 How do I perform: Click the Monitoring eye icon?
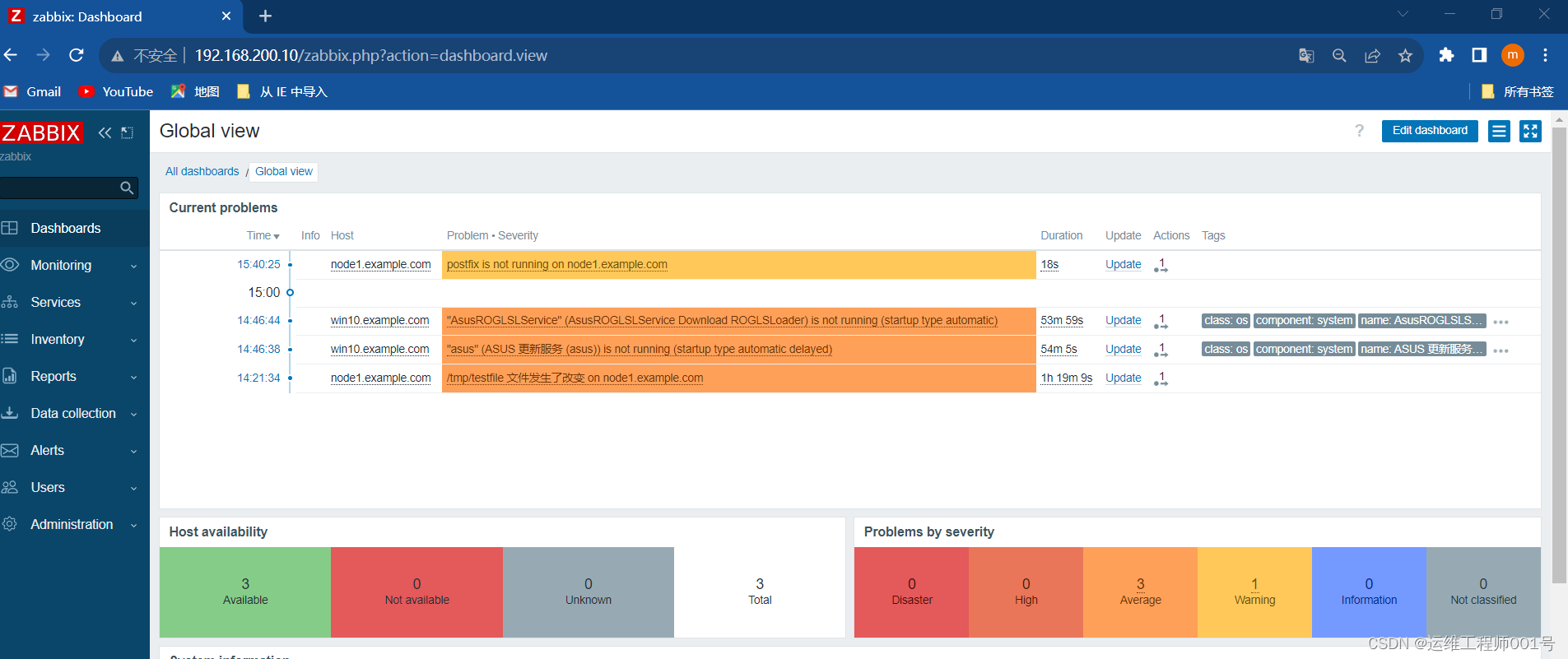pos(10,265)
